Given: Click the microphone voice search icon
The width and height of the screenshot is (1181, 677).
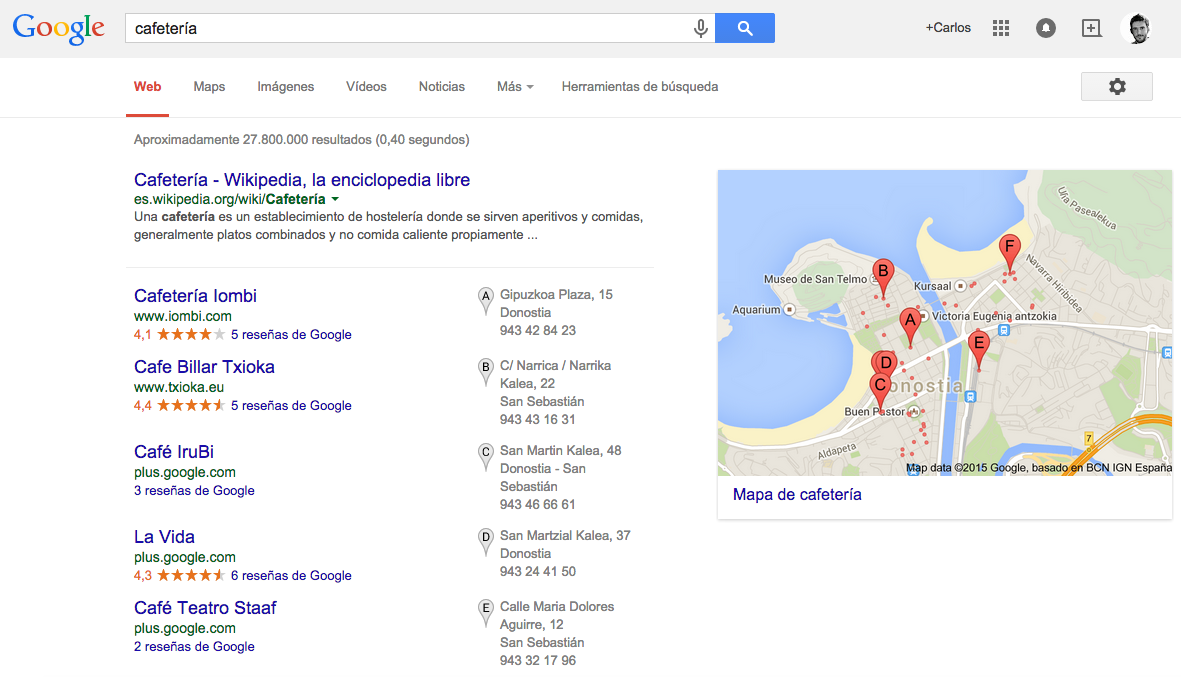Looking at the screenshot, I should [x=700, y=29].
